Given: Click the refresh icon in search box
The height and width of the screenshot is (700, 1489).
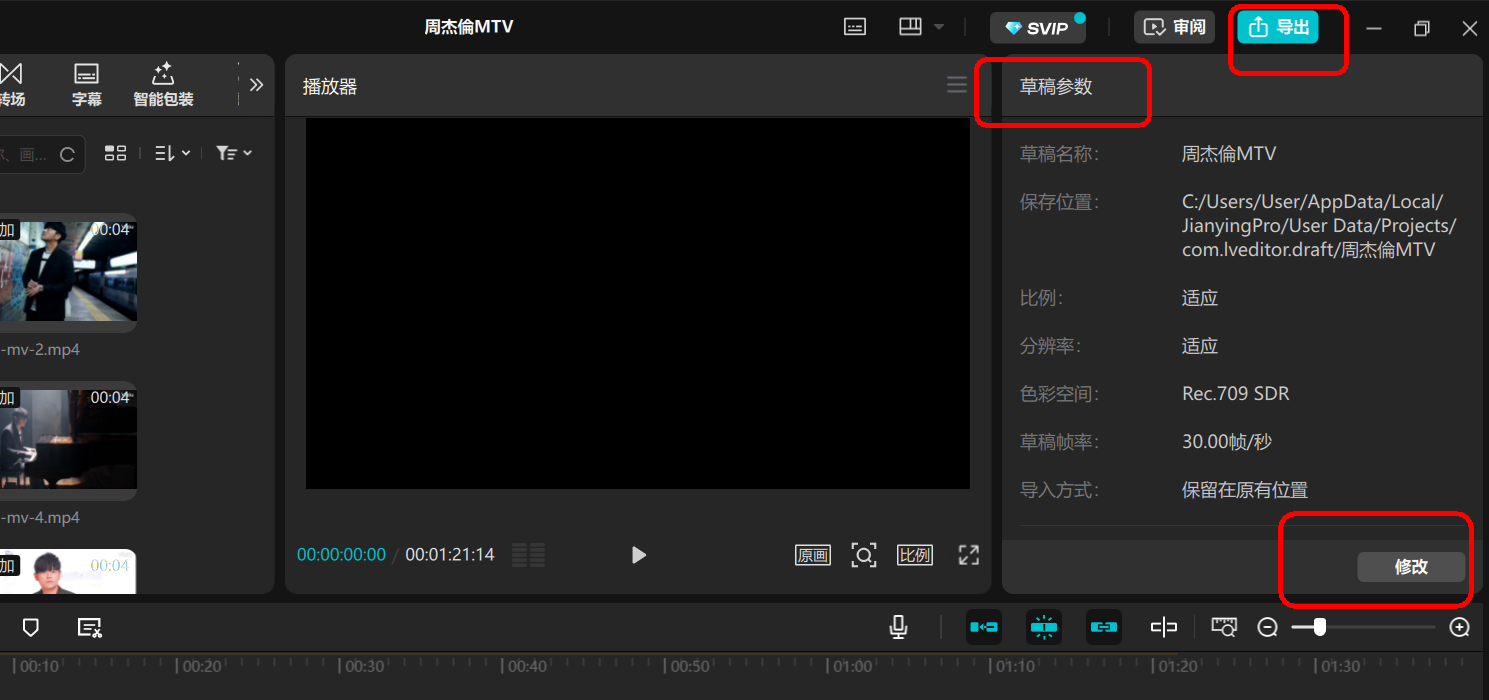Looking at the screenshot, I should (68, 154).
